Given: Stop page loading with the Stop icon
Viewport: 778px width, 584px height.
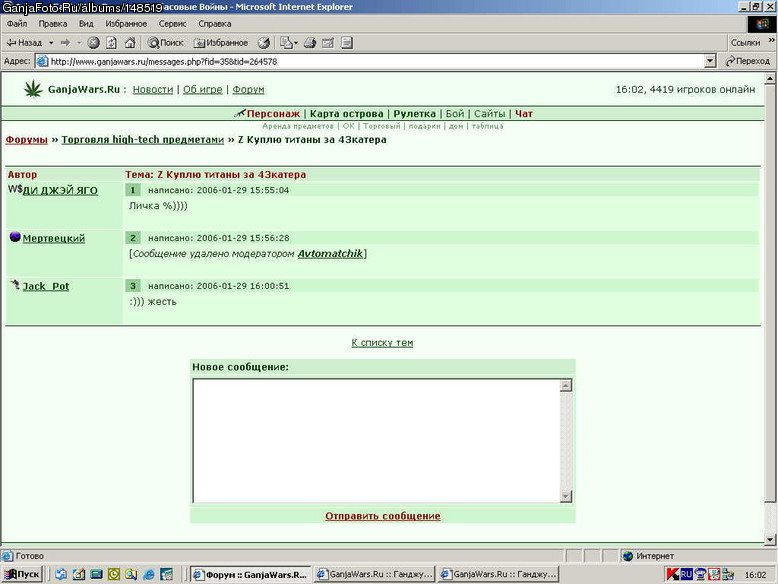Looking at the screenshot, I should [x=93, y=43].
